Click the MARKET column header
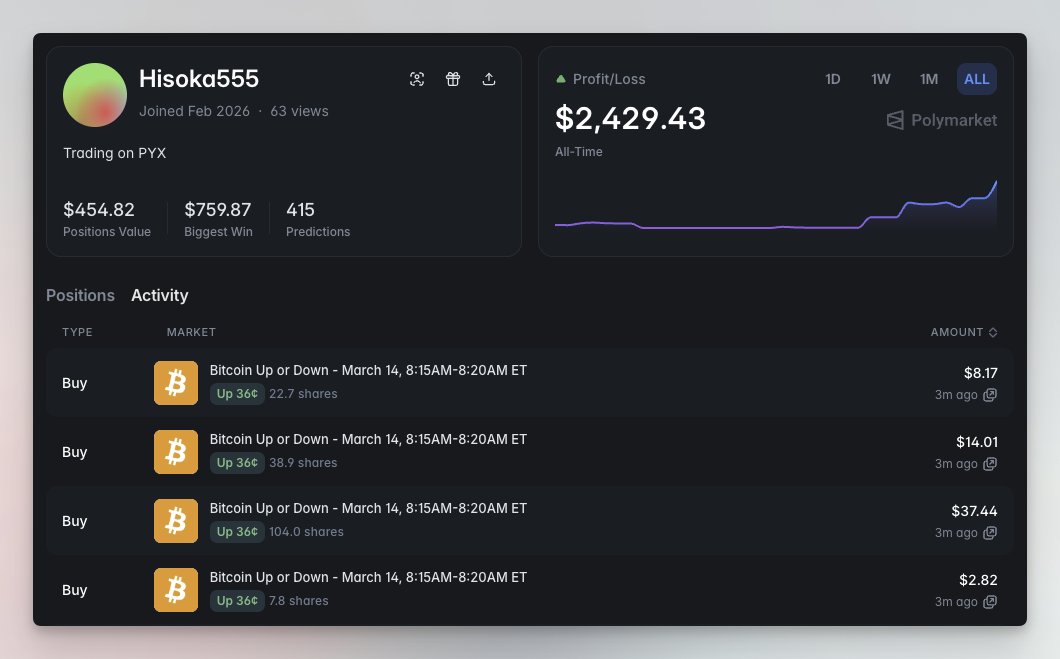Image resolution: width=1060 pixels, height=659 pixels. tap(191, 332)
